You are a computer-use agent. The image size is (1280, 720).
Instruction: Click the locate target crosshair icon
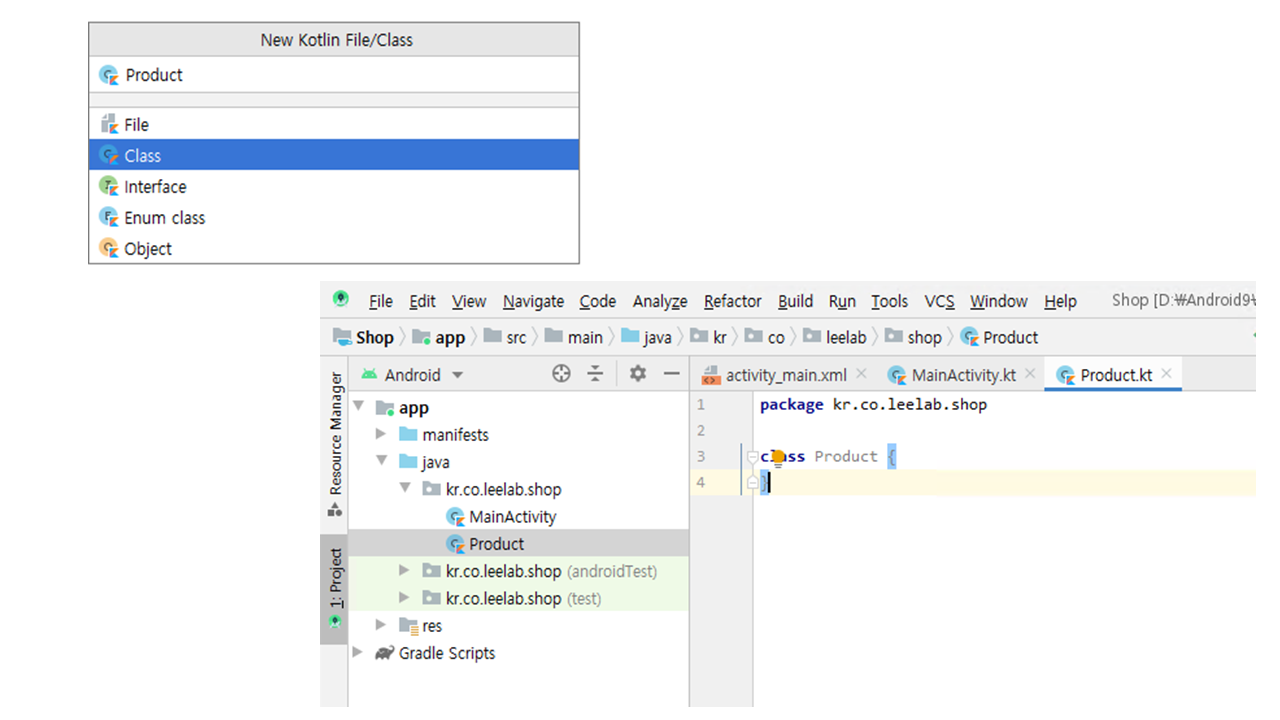tap(561, 374)
